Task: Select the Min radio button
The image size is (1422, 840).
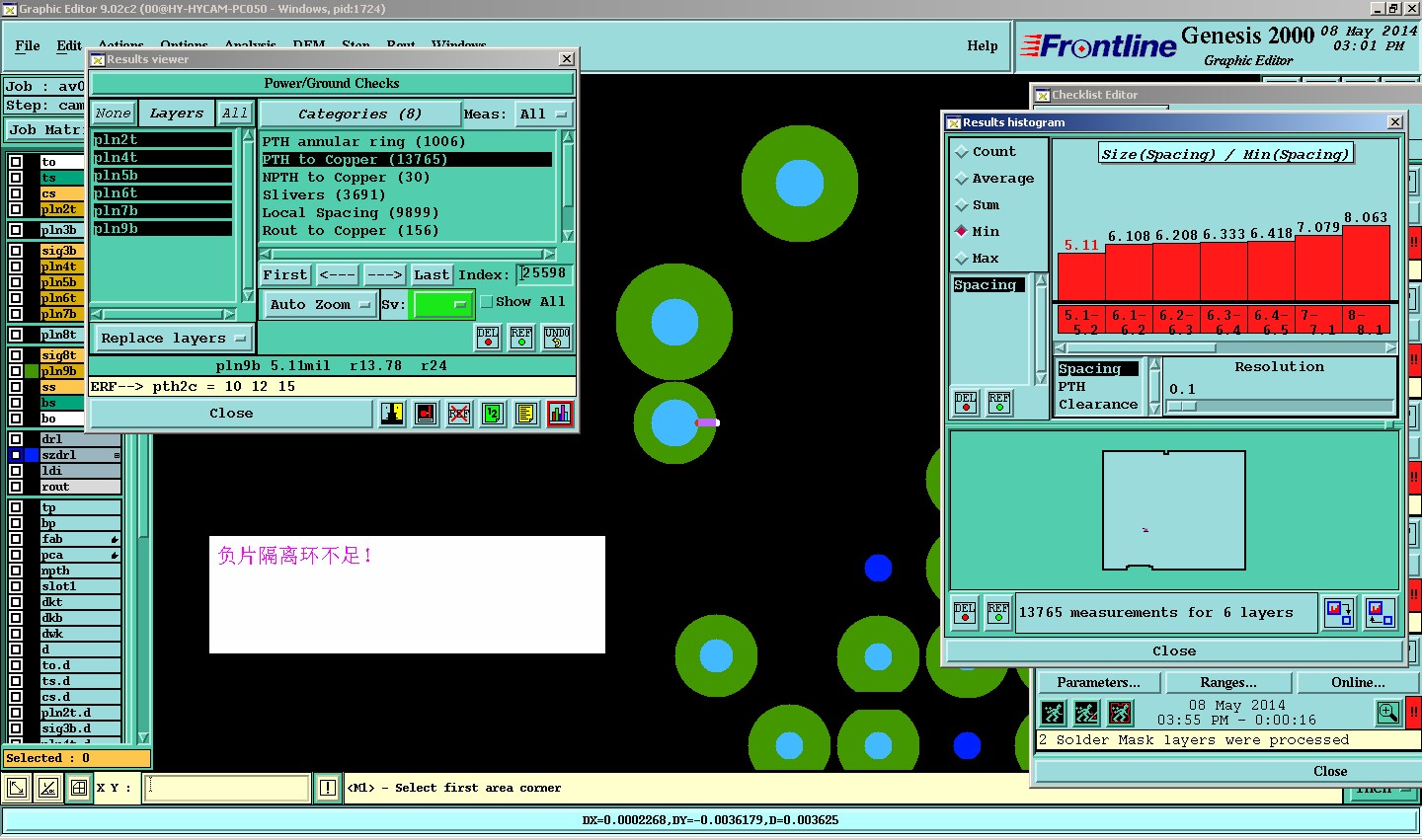Action: pos(962,232)
